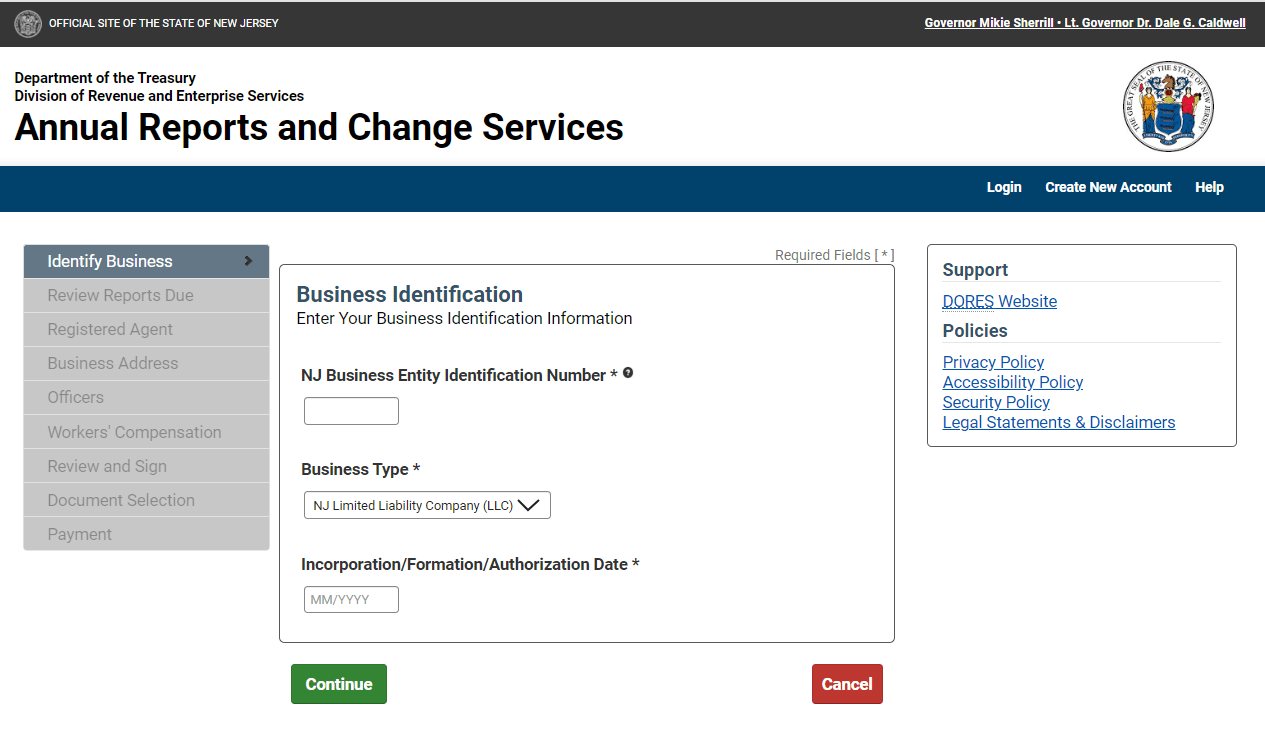
Task: Open the Accessibility Policy link
Action: tap(1012, 382)
